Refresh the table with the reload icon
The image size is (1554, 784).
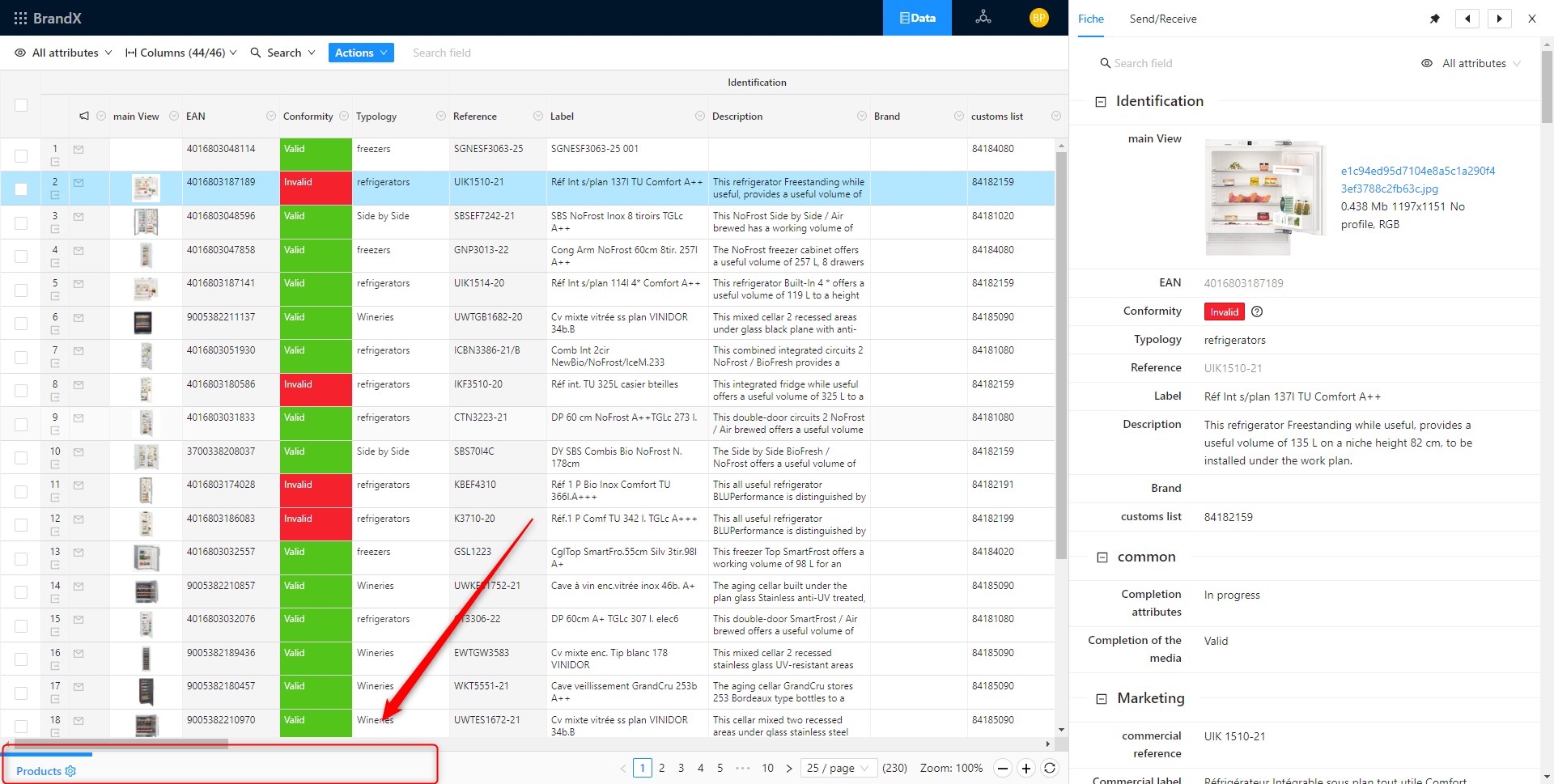[x=1050, y=768]
